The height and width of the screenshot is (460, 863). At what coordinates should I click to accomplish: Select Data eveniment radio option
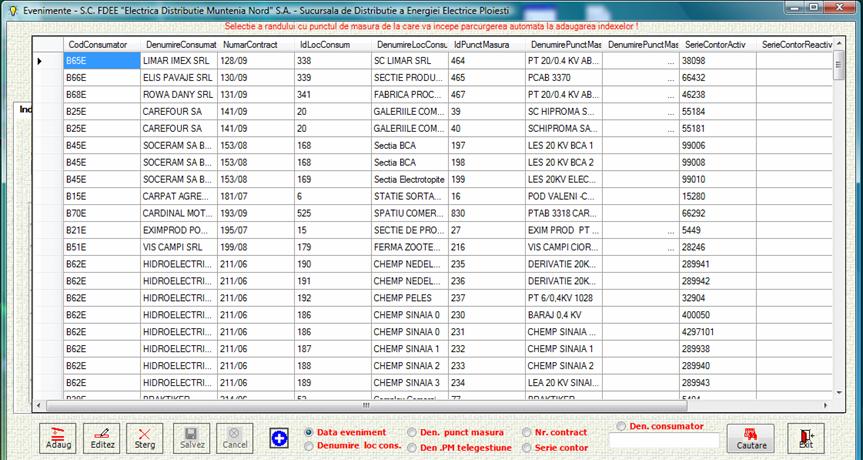pyautogui.click(x=309, y=432)
